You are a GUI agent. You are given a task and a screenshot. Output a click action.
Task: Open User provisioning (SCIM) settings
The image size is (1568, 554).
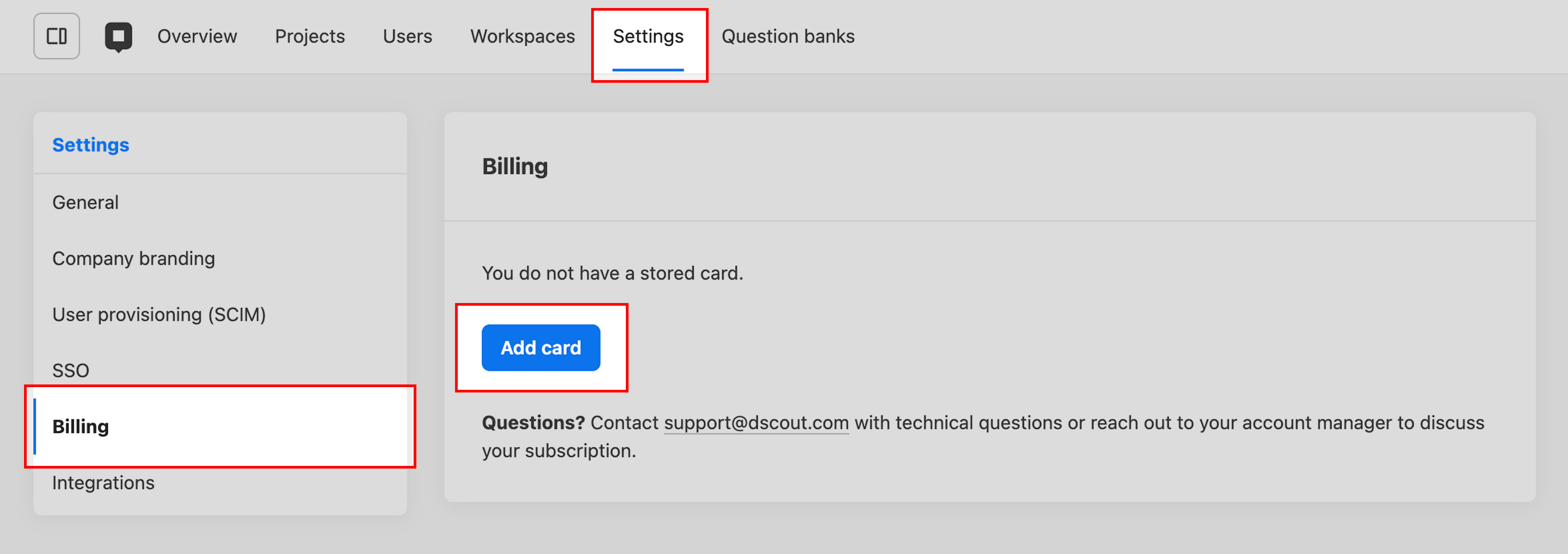click(159, 314)
